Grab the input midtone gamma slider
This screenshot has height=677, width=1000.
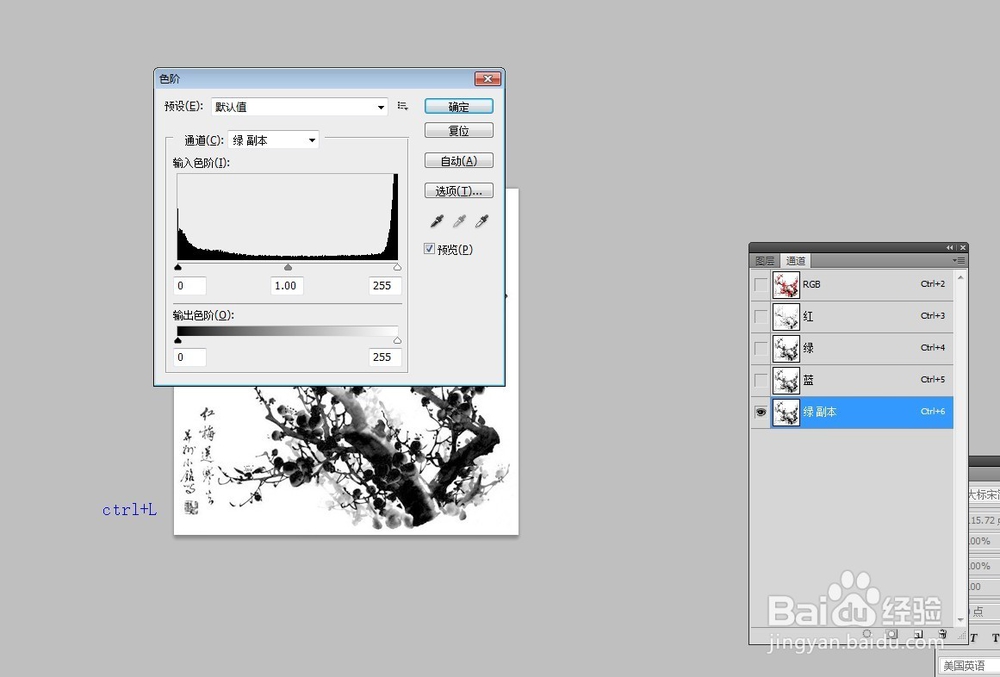[x=288, y=267]
